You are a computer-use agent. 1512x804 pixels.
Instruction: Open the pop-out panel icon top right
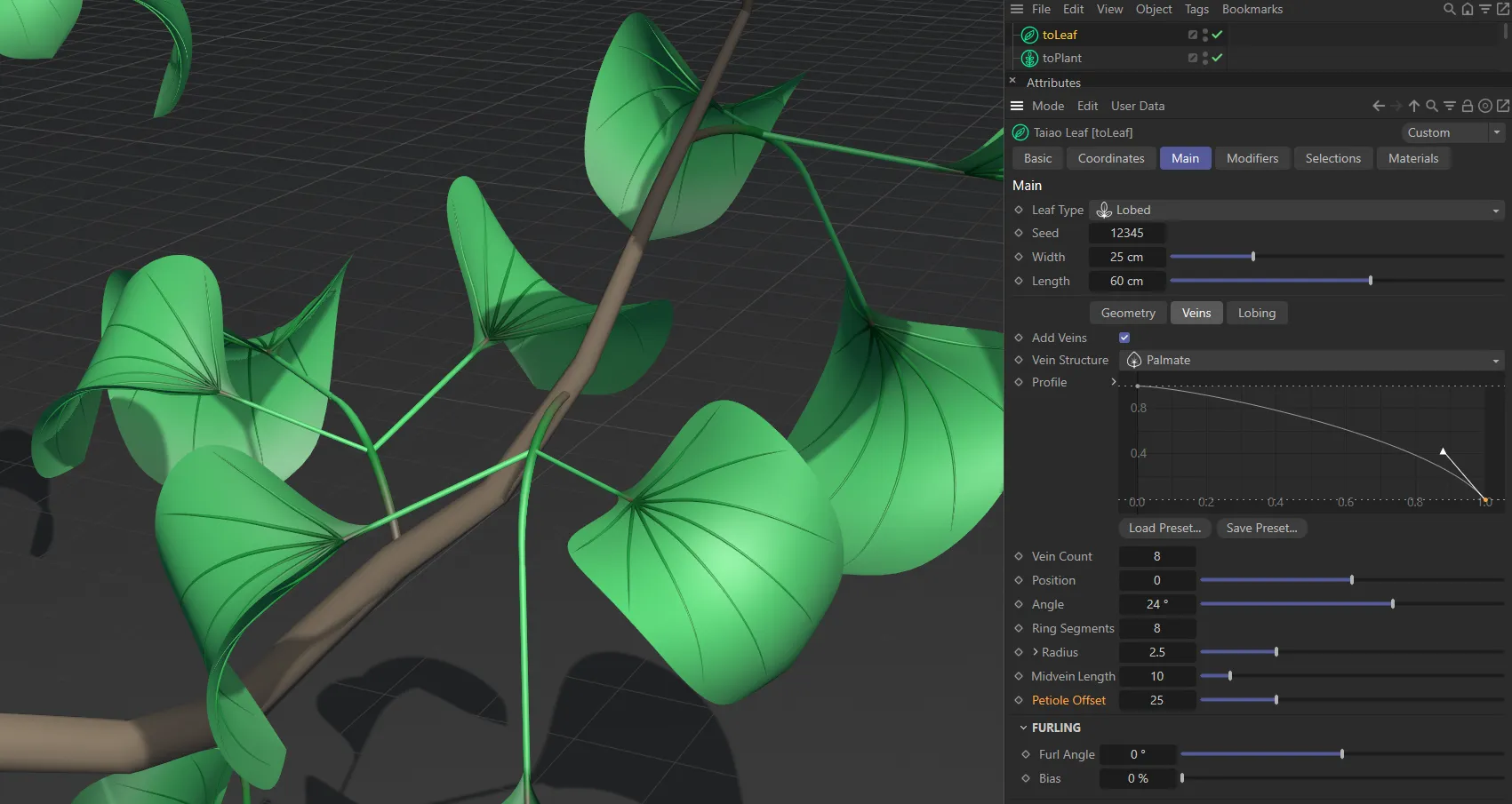(x=1505, y=9)
